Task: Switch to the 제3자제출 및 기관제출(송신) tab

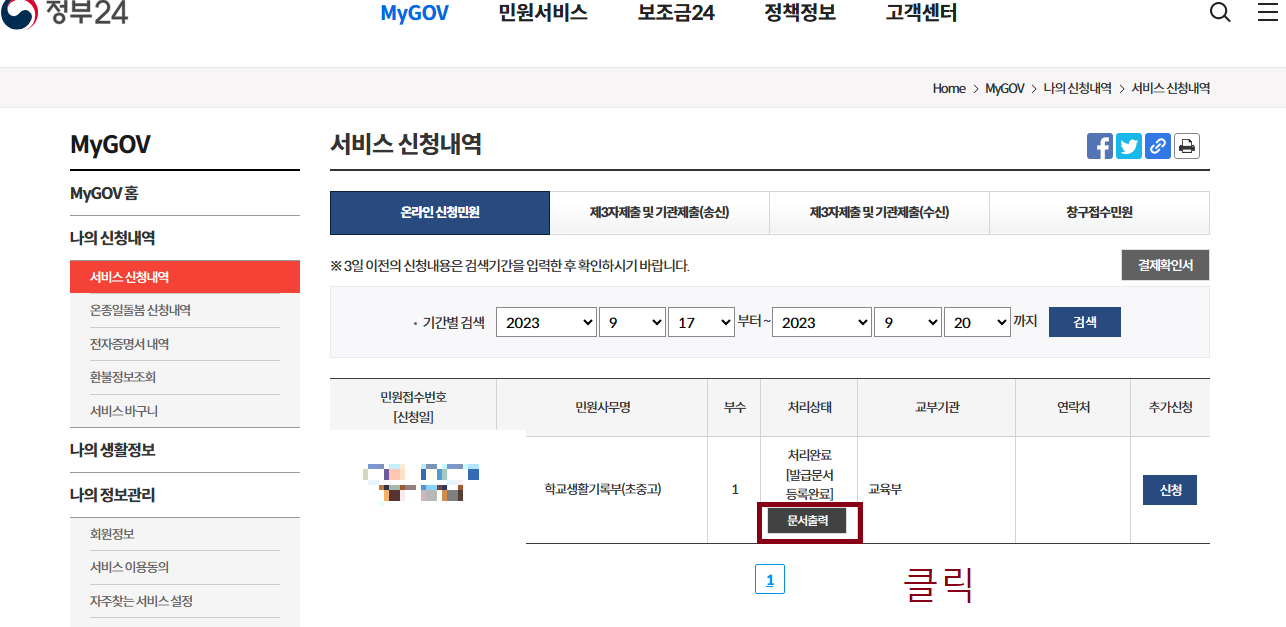Action: point(659,213)
